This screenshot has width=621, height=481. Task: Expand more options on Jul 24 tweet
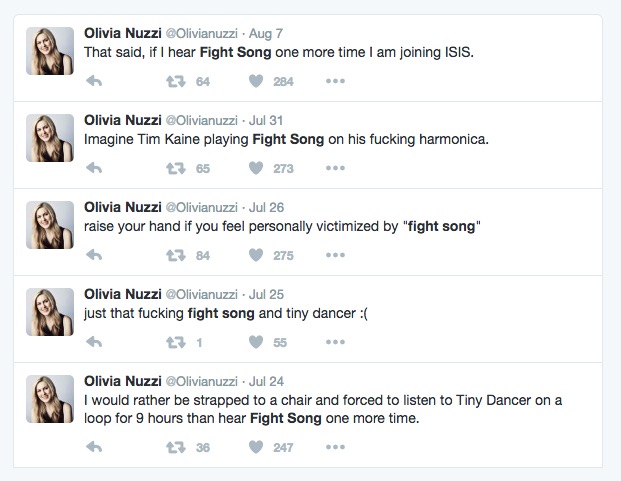(x=335, y=447)
